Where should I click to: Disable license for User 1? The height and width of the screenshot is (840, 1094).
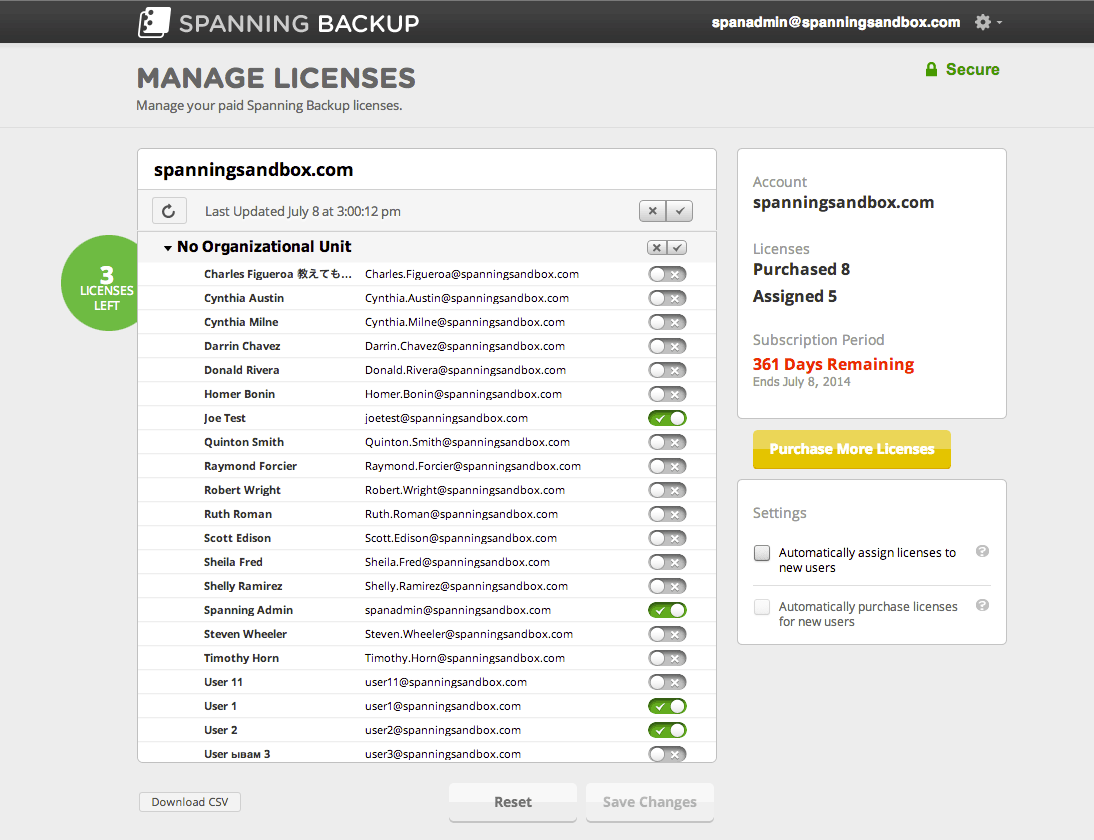click(667, 706)
